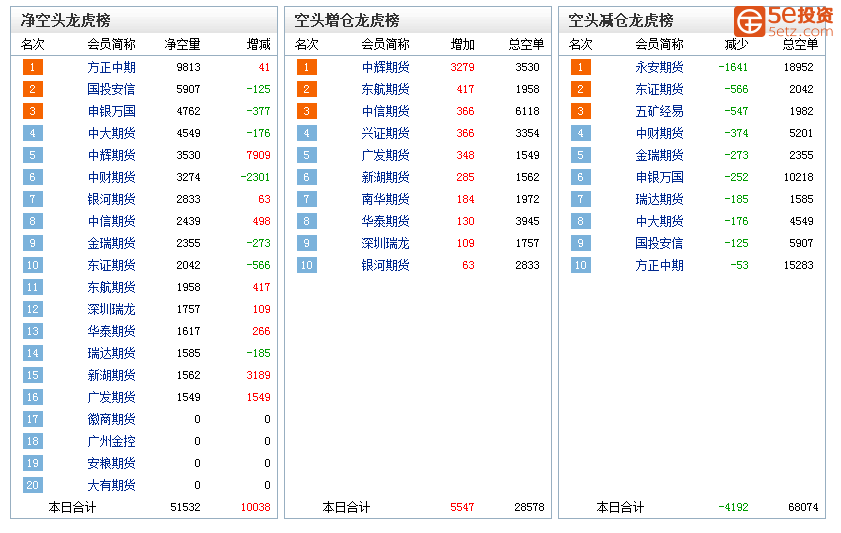The height and width of the screenshot is (533, 841).
Task: Open 银河期货 in the 空头增仓龙虎榜 table
Action: [x=386, y=265]
